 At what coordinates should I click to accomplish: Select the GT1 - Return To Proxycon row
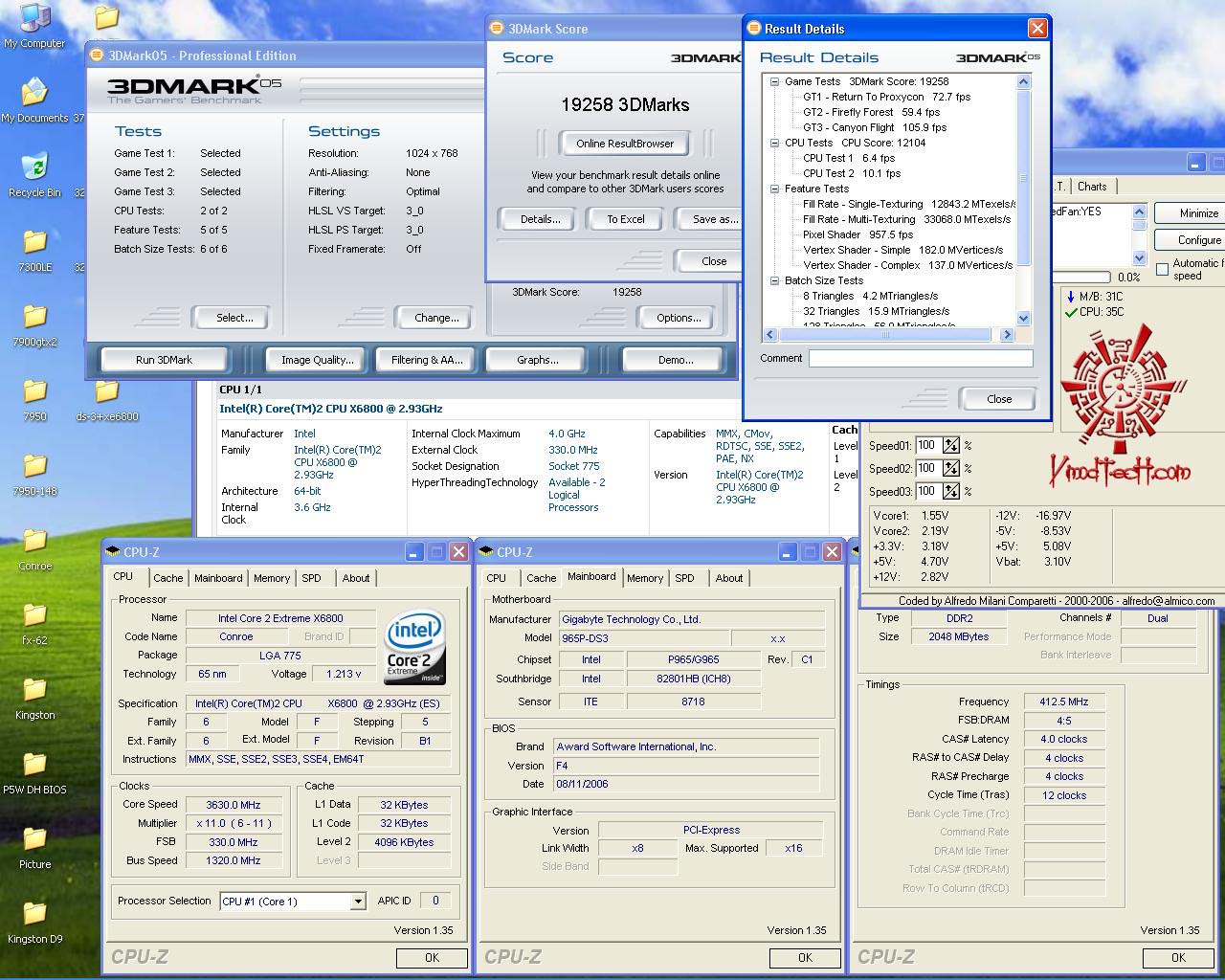point(886,97)
